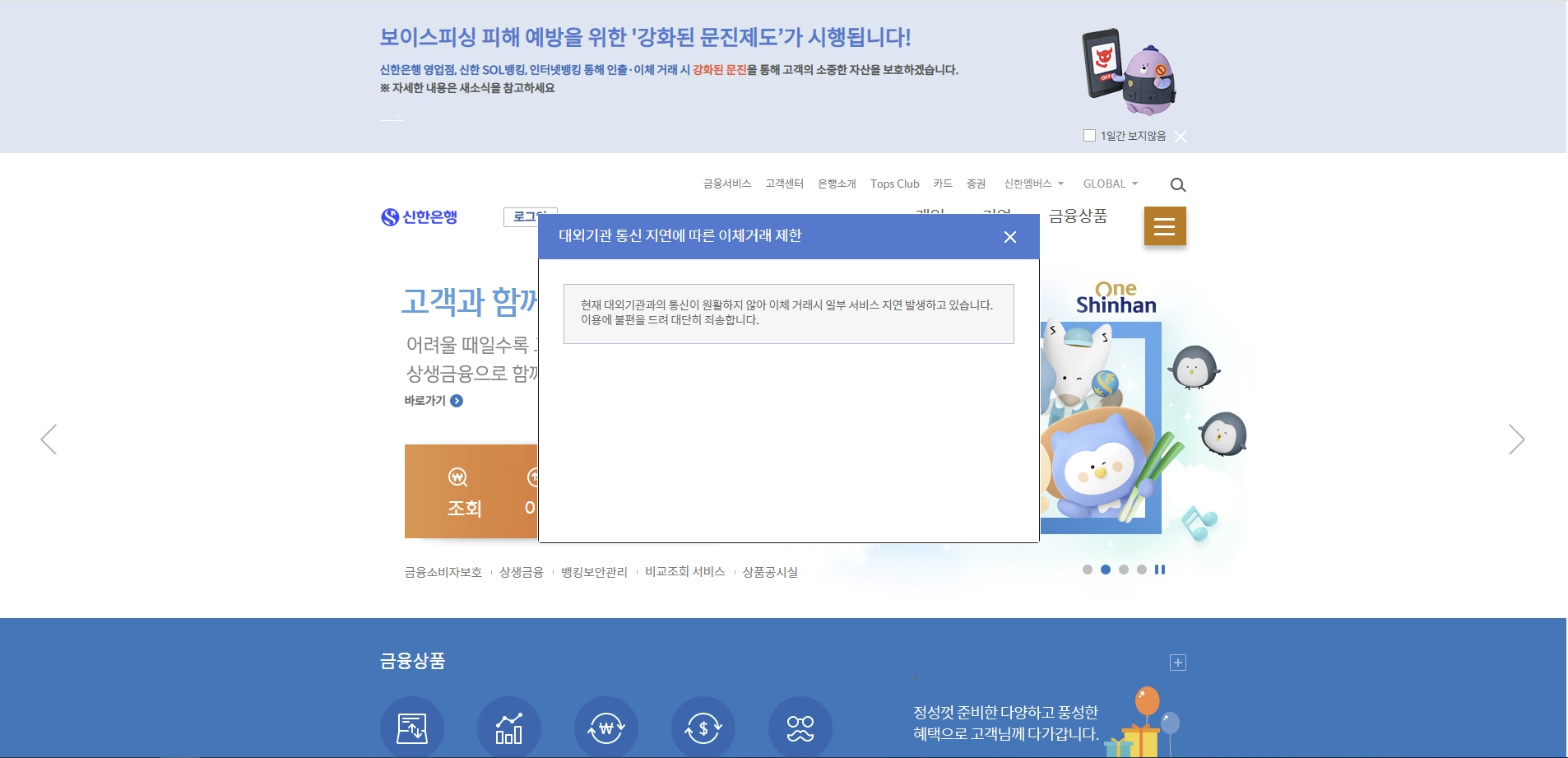This screenshot has height=758, width=1568.
Task: Open the search magnifier icon
Action: pos(1178,185)
